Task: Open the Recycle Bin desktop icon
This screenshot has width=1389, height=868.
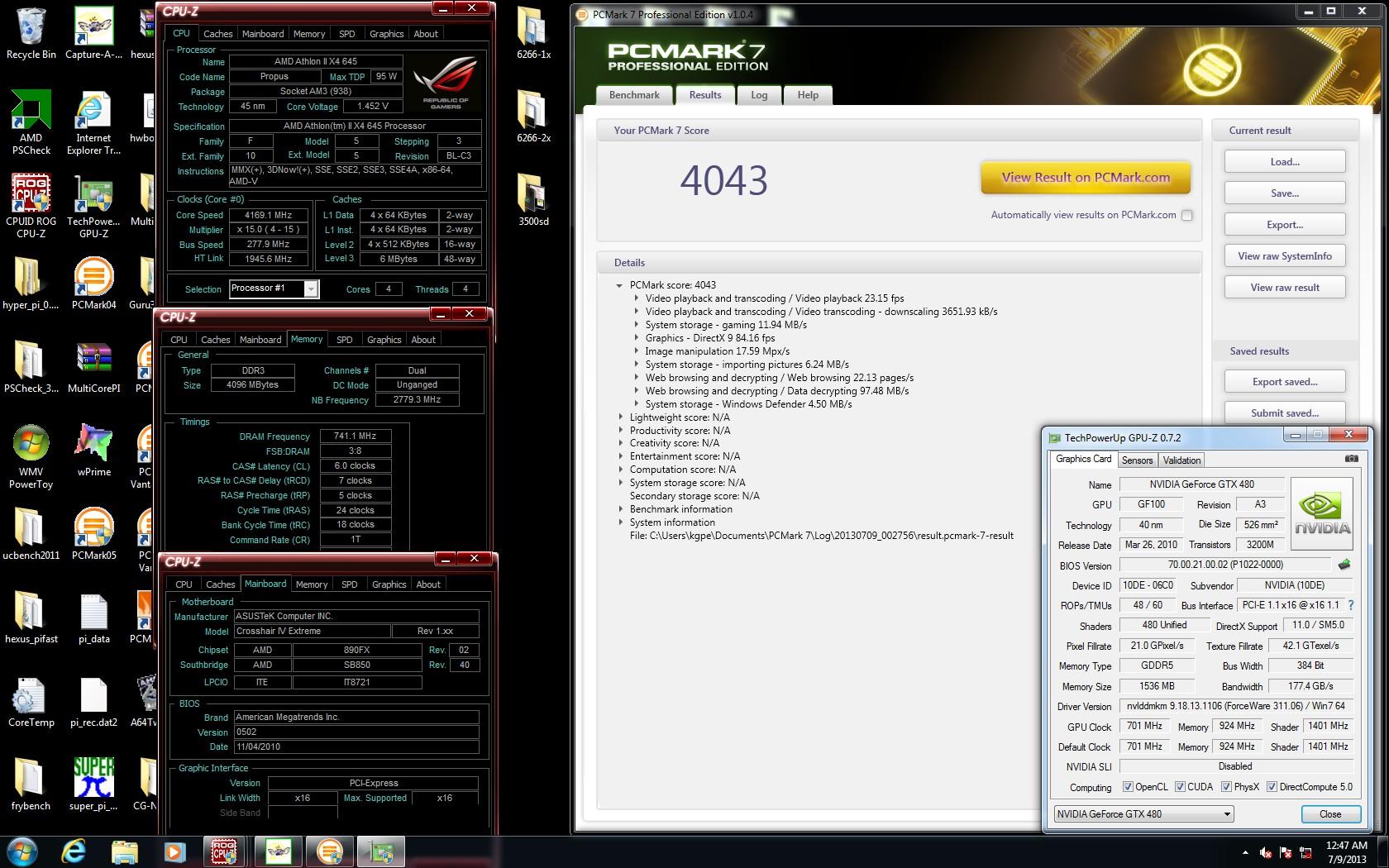Action: click(31, 33)
